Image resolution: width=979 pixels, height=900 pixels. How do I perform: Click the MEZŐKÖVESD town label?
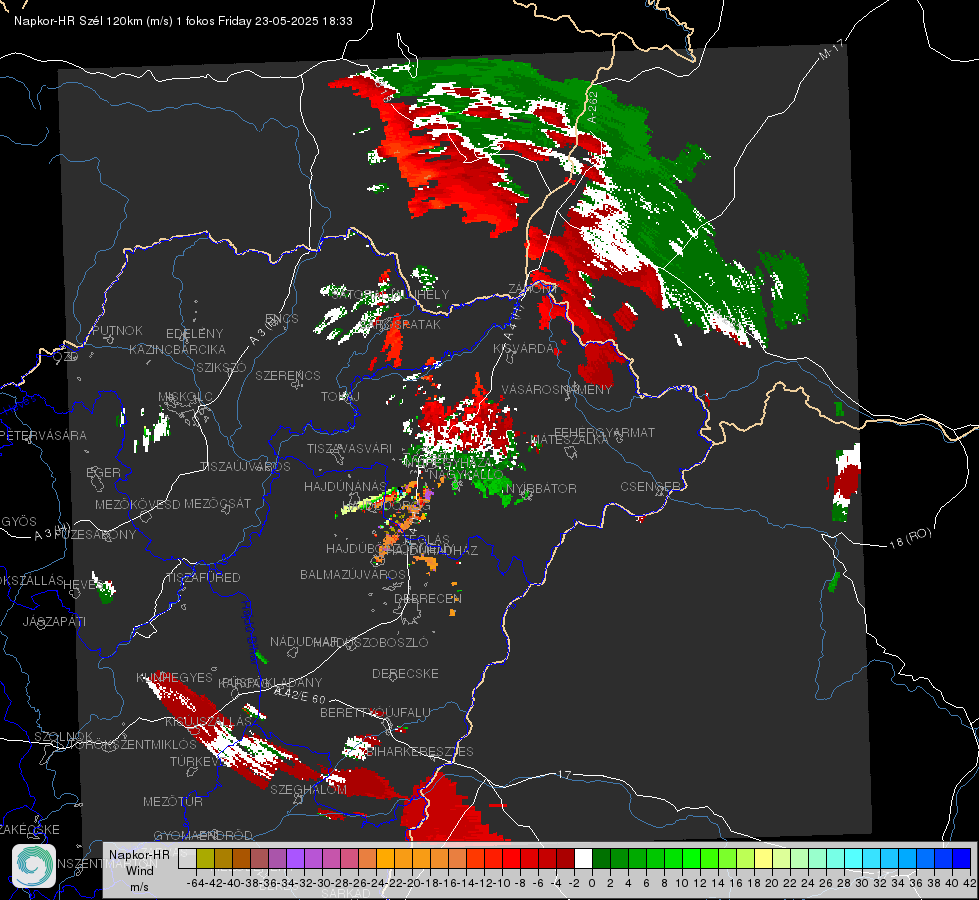click(x=137, y=504)
